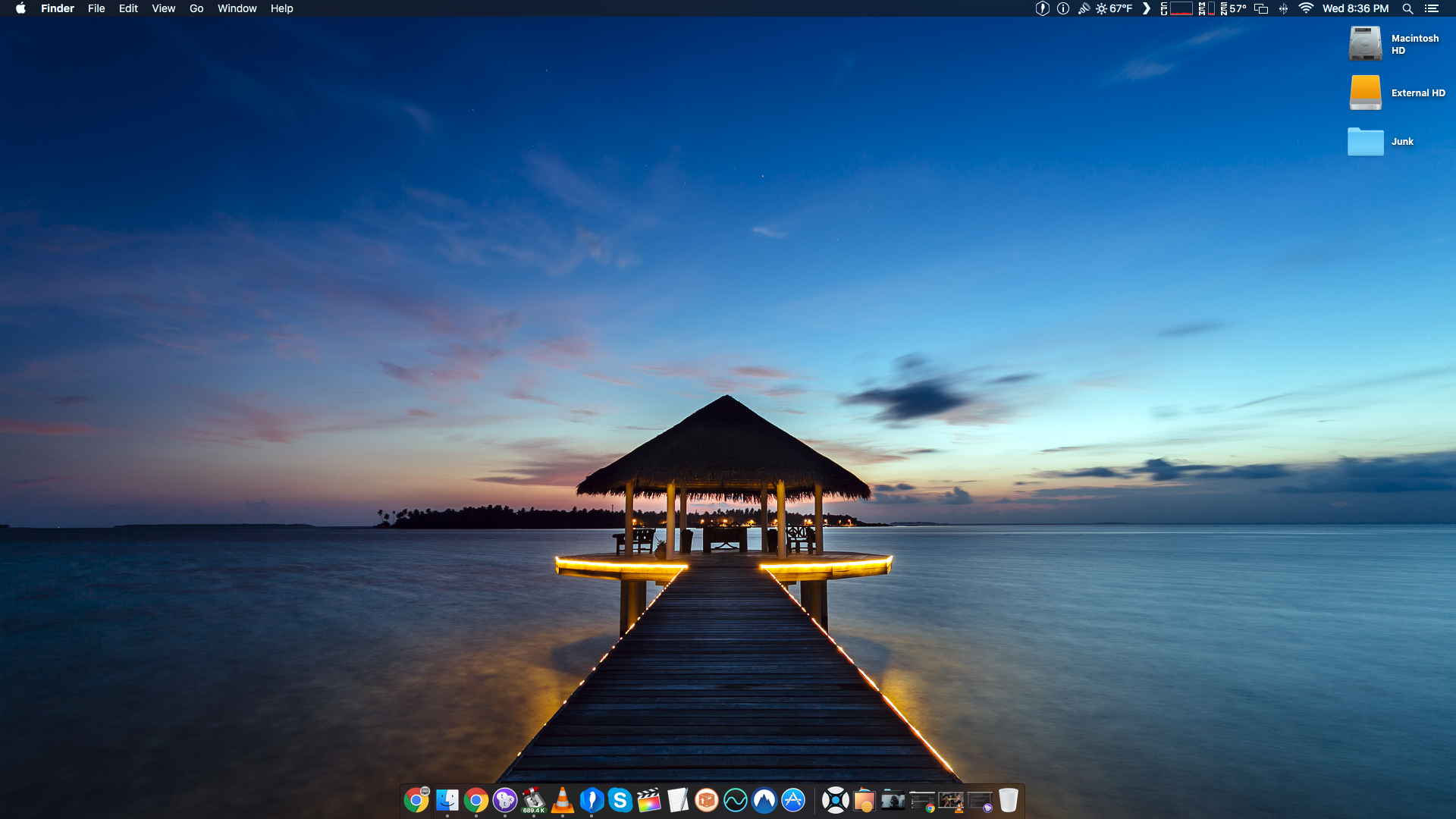The image size is (1456, 819).
Task: Click the Transmission icon showing 689.4 K
Action: click(534, 800)
